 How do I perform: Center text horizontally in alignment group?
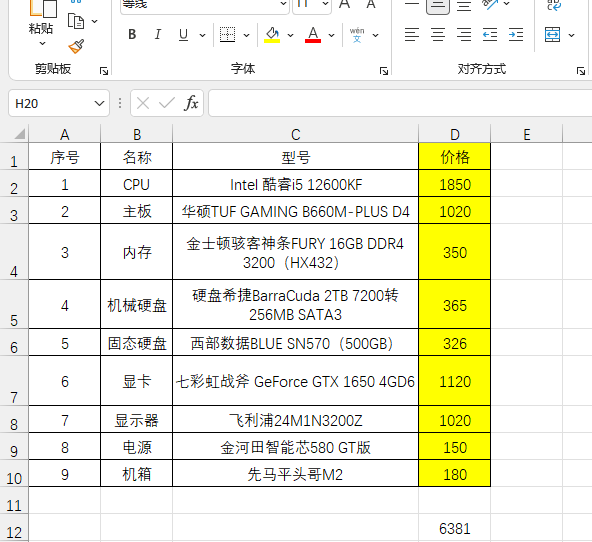(438, 35)
